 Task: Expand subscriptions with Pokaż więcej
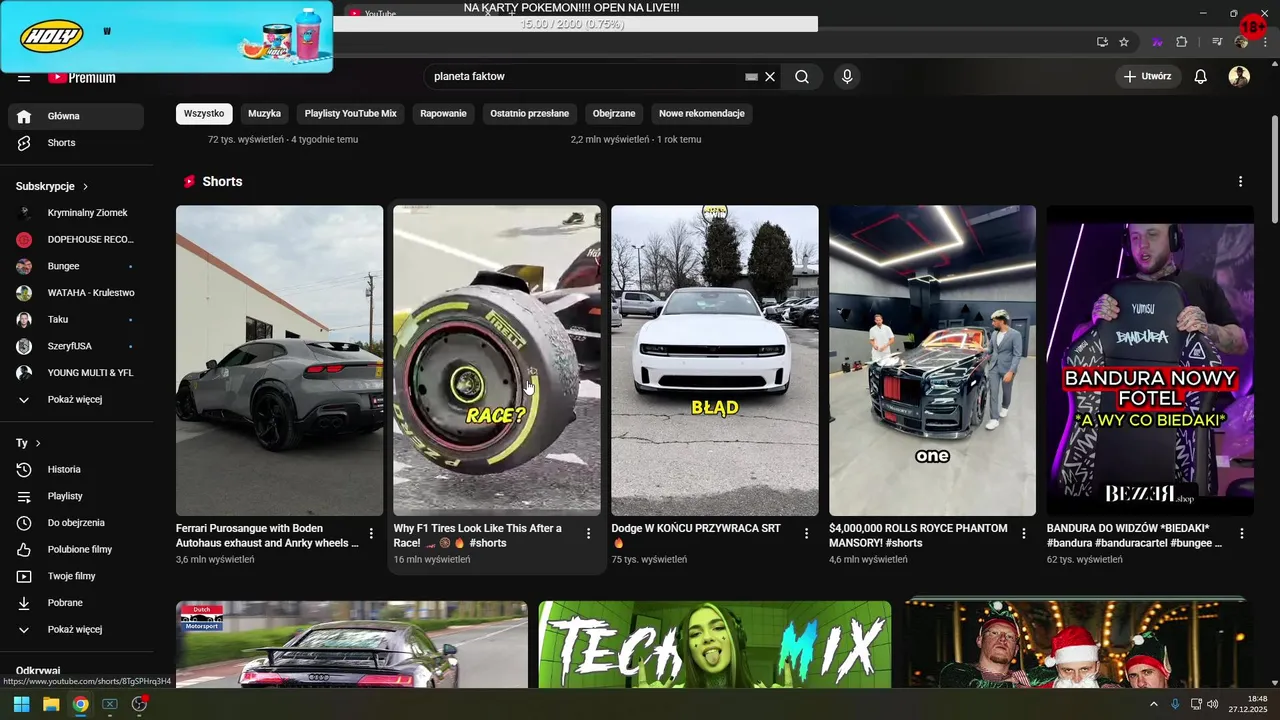tap(76, 400)
